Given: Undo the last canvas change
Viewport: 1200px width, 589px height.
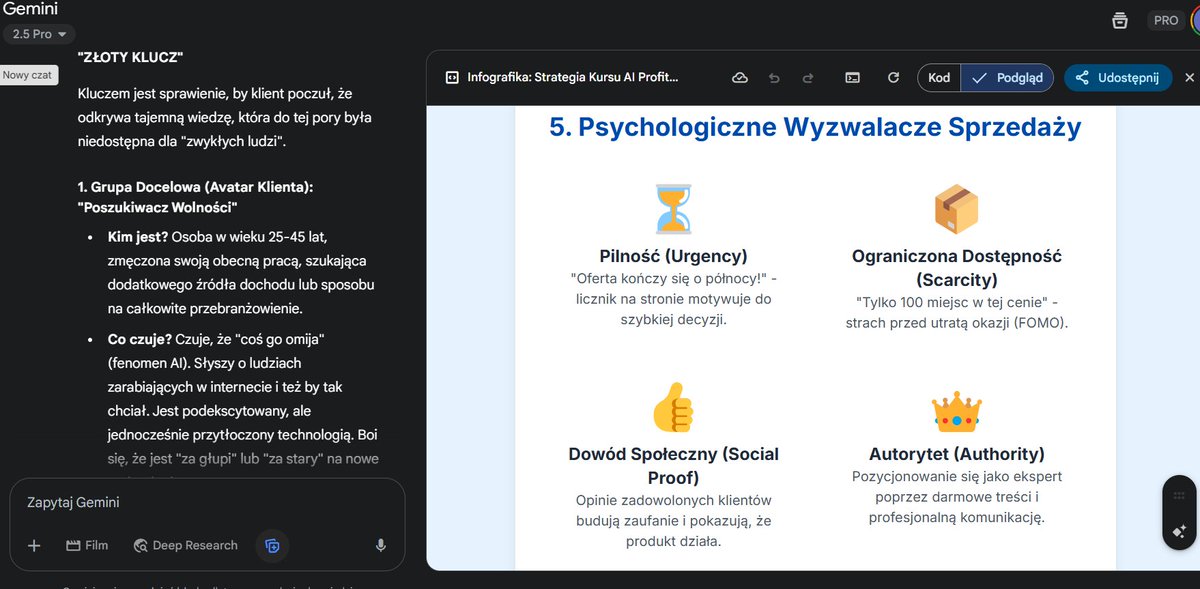Looking at the screenshot, I should pyautogui.click(x=774, y=77).
